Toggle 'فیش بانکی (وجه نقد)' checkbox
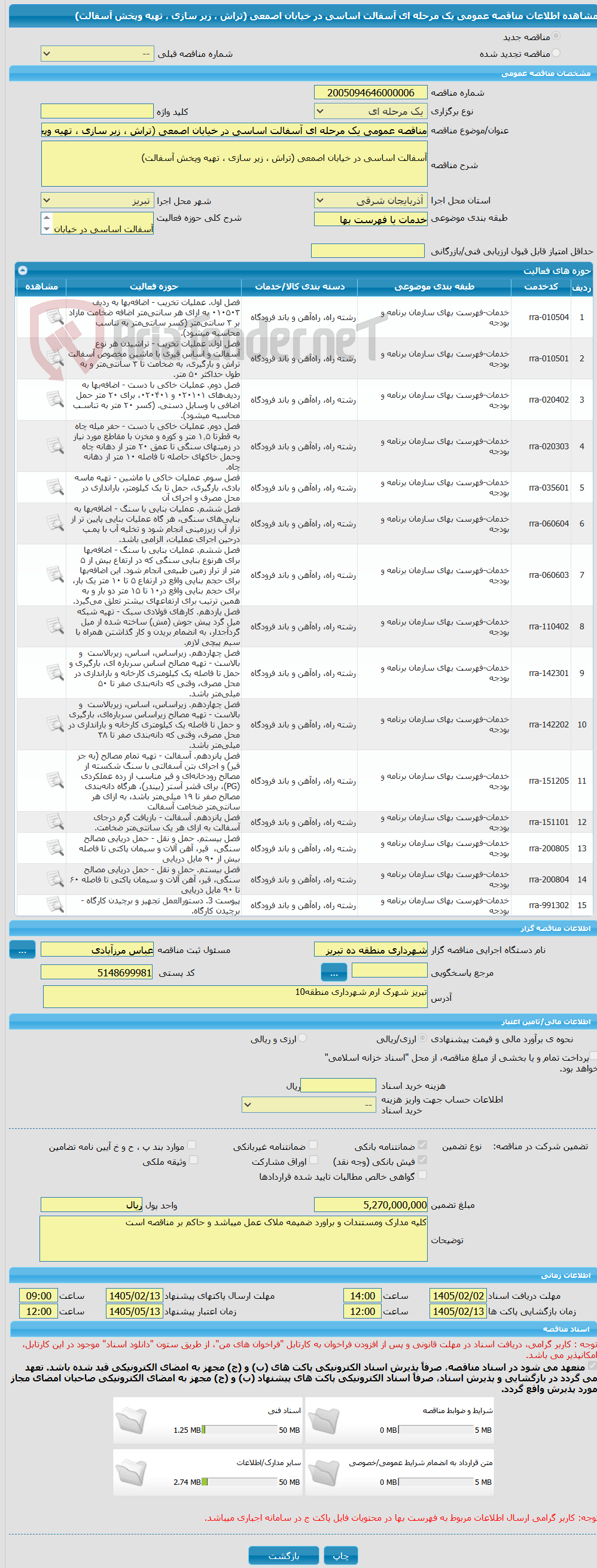Viewport: 597px width, 1568px height. (422, 1160)
